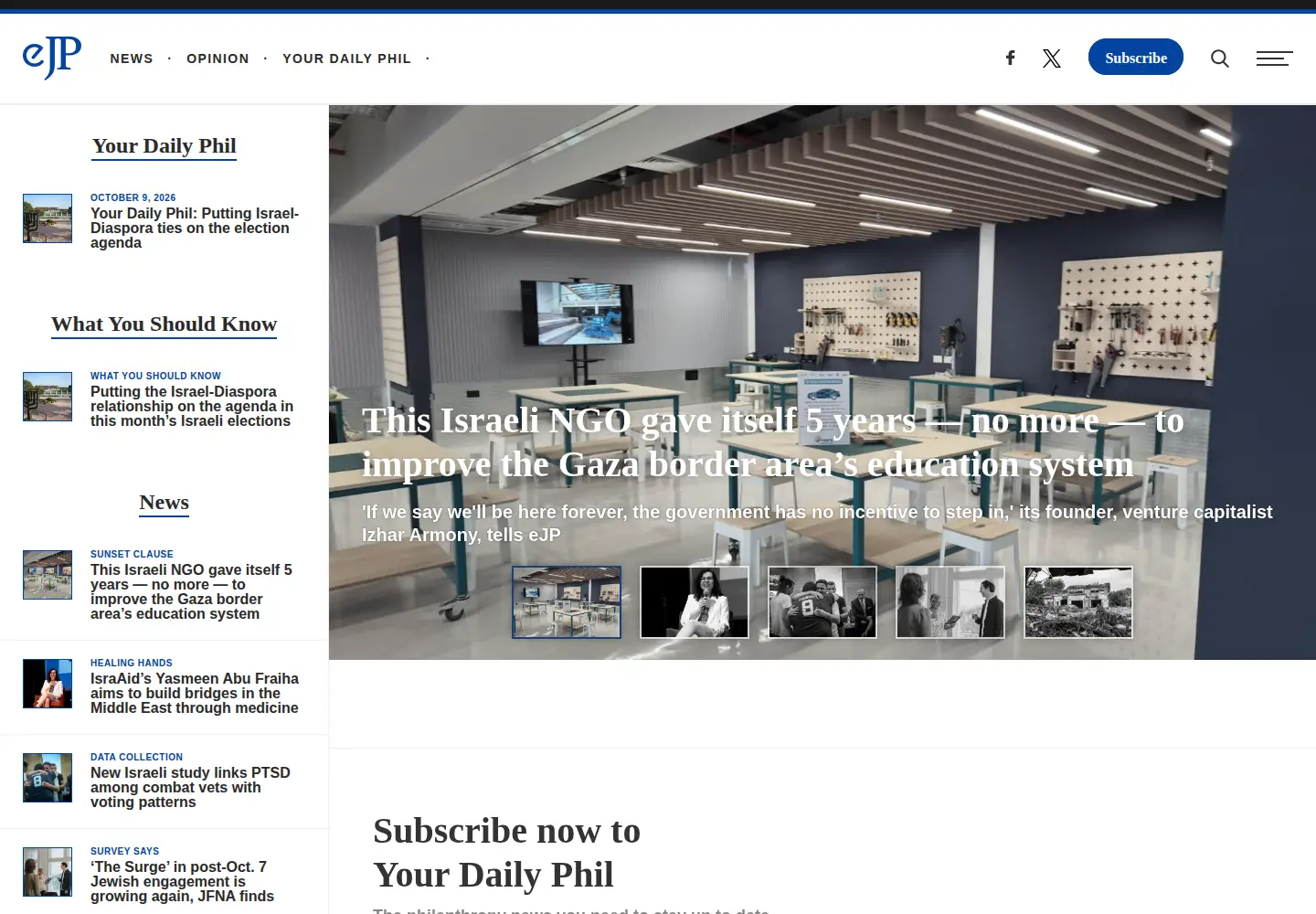Image resolution: width=1316 pixels, height=914 pixels.
Task: Click the SUNSET CLAUSE category tag
Action: coord(132,554)
